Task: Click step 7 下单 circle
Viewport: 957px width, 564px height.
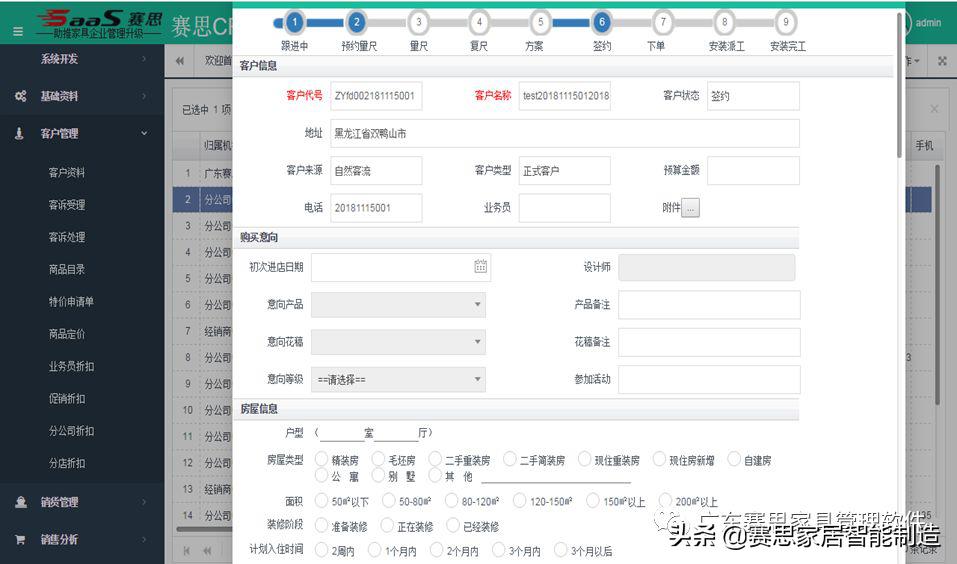Action: pos(663,23)
